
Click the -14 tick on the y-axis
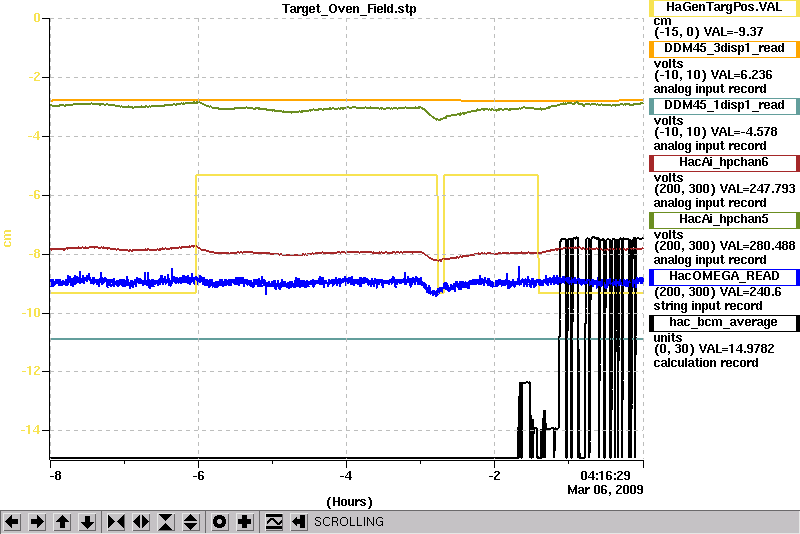[x=30, y=430]
